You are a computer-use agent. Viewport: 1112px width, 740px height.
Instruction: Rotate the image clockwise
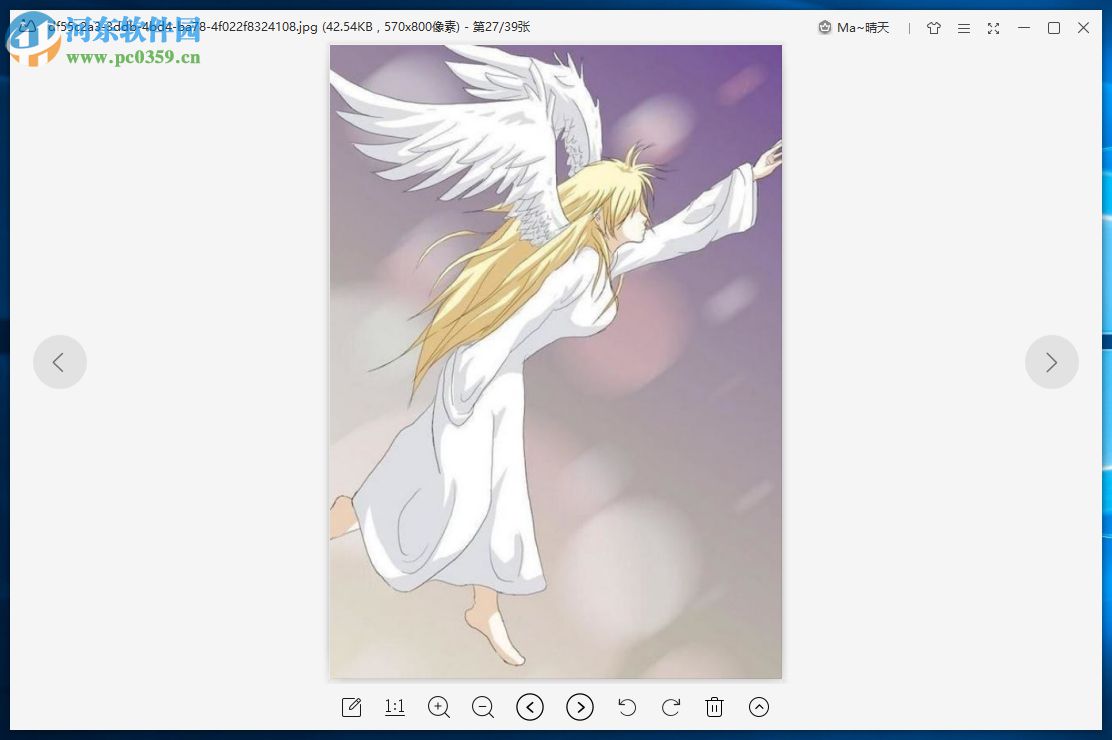[671, 707]
